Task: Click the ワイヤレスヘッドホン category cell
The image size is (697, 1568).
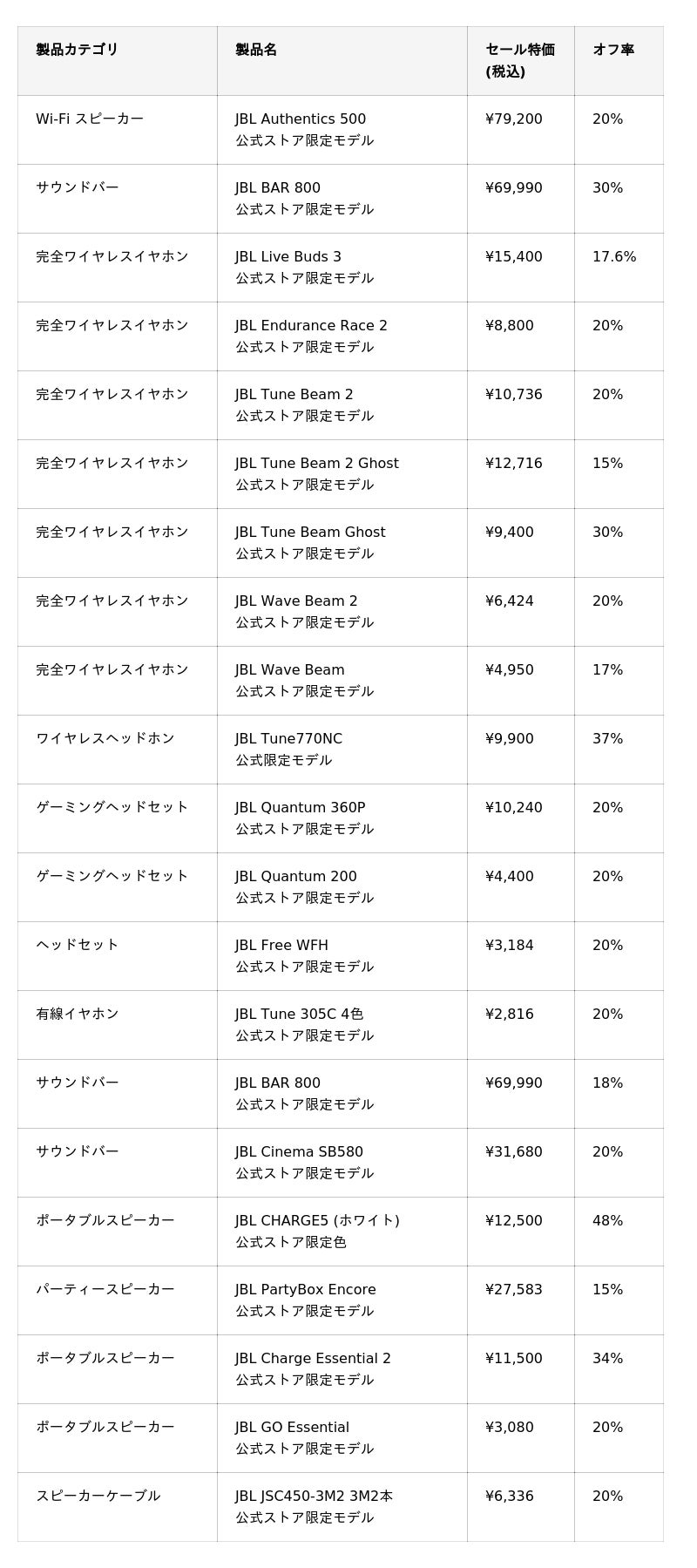Action: coord(105,738)
